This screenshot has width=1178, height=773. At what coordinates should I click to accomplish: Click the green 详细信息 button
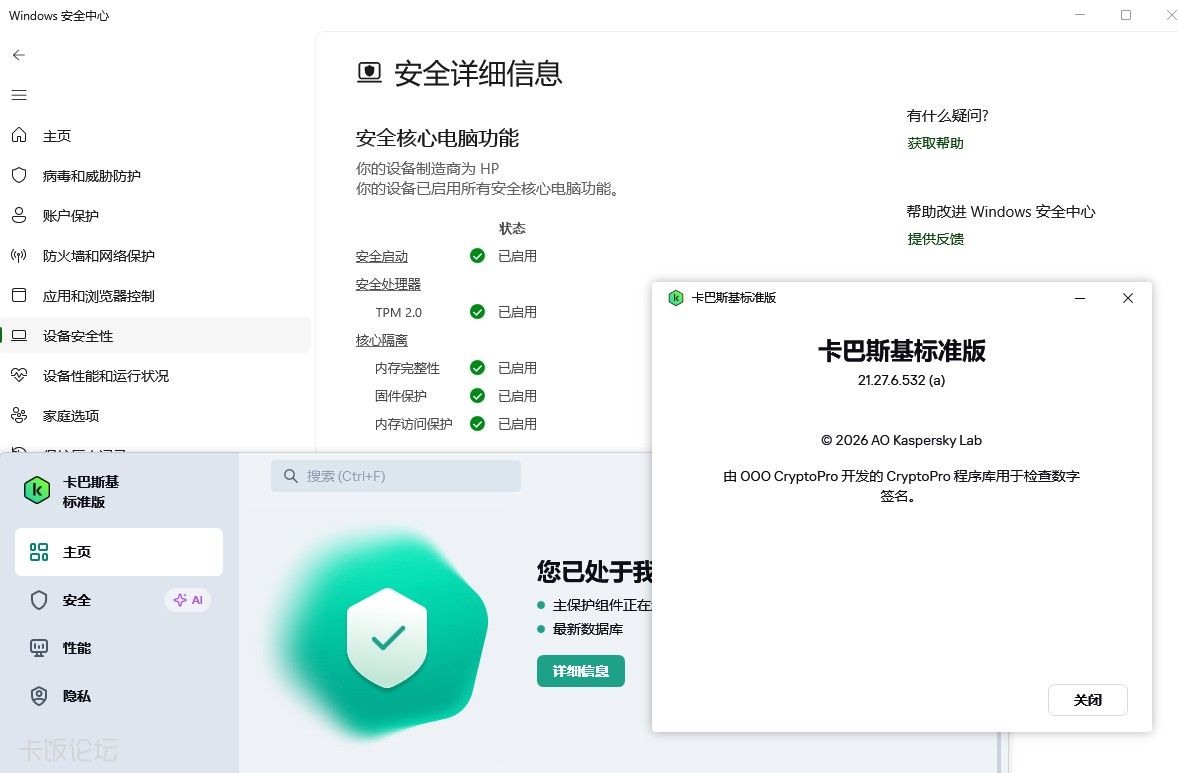point(581,671)
